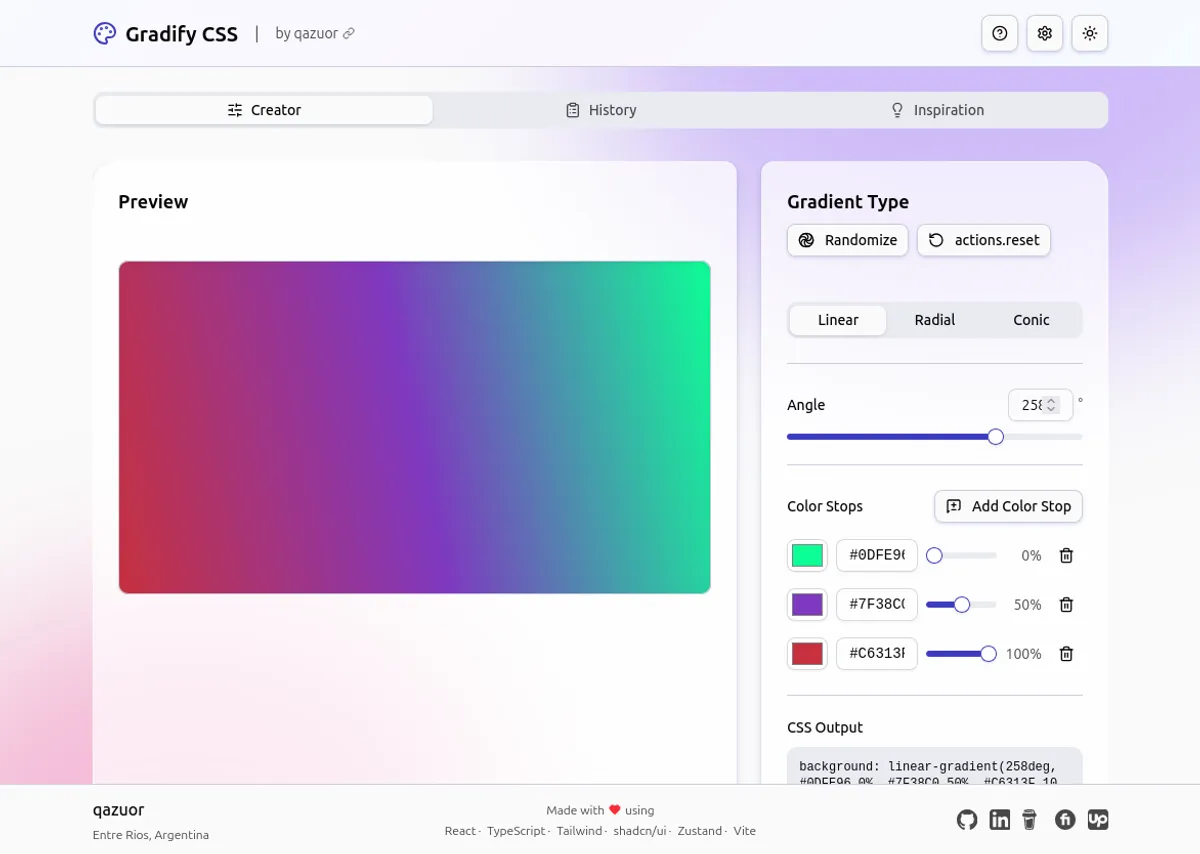
Task: Open the qazuor author link in the header
Action: tap(313, 33)
